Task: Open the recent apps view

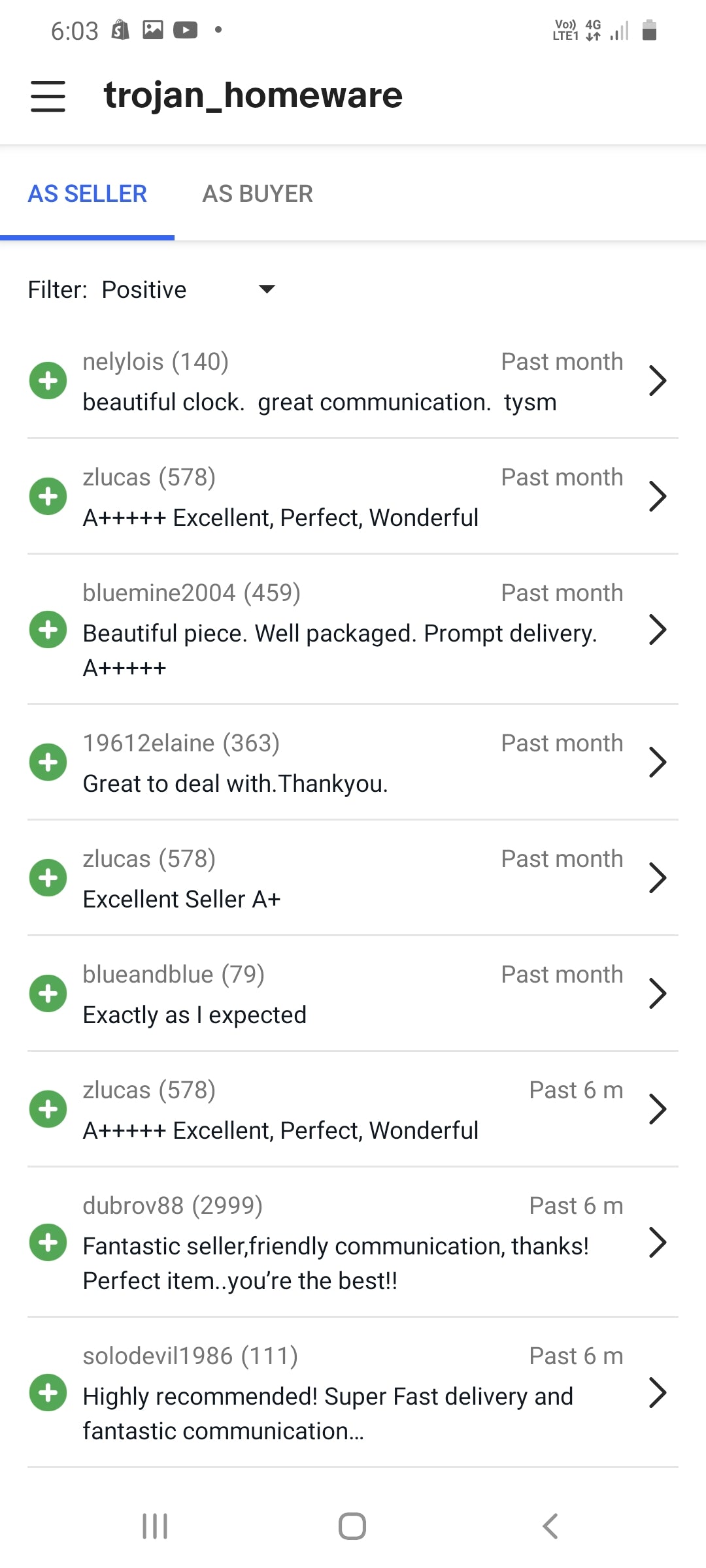Action: 155,1527
